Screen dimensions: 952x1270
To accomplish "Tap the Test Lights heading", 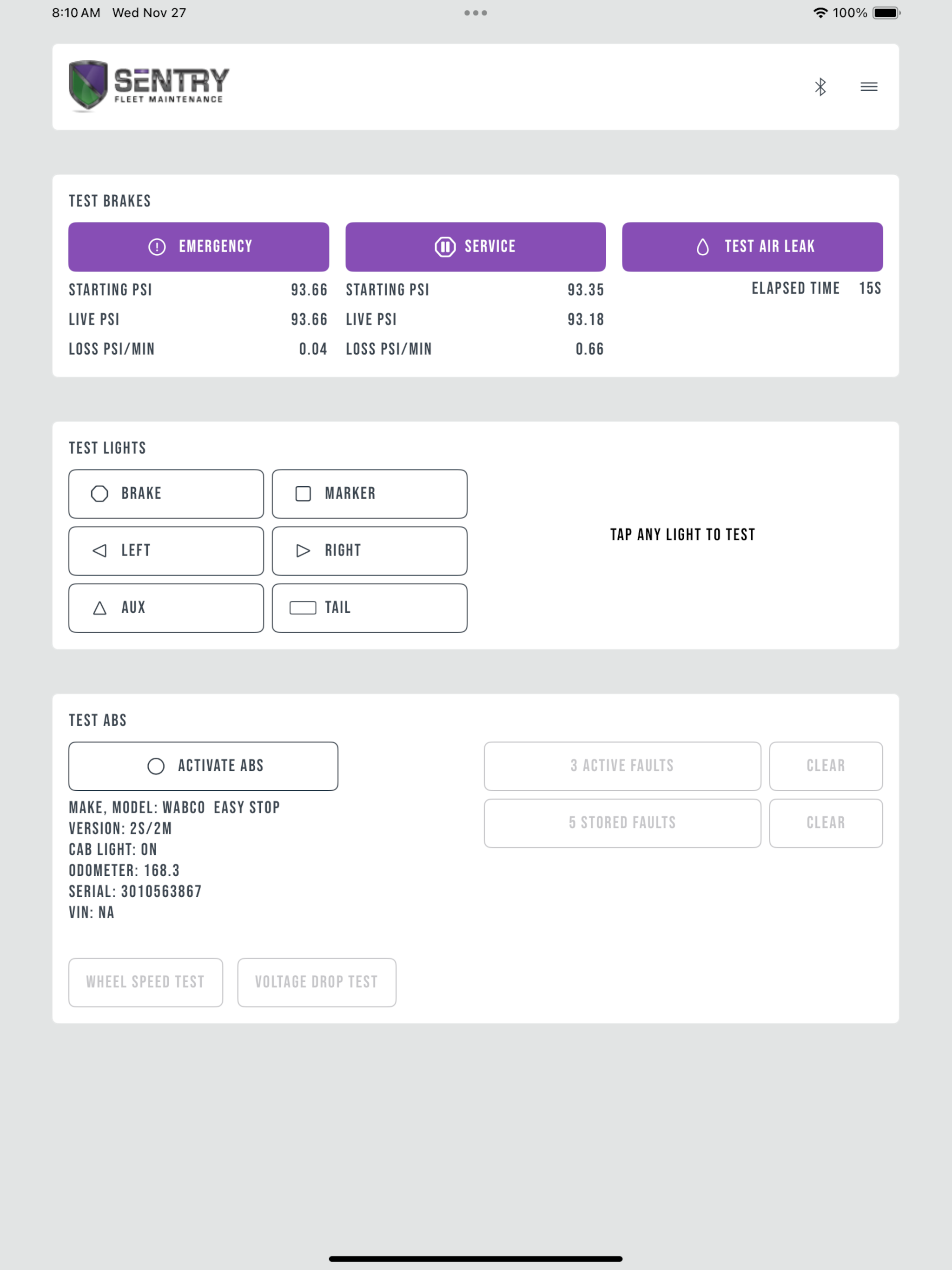I will (x=107, y=448).
